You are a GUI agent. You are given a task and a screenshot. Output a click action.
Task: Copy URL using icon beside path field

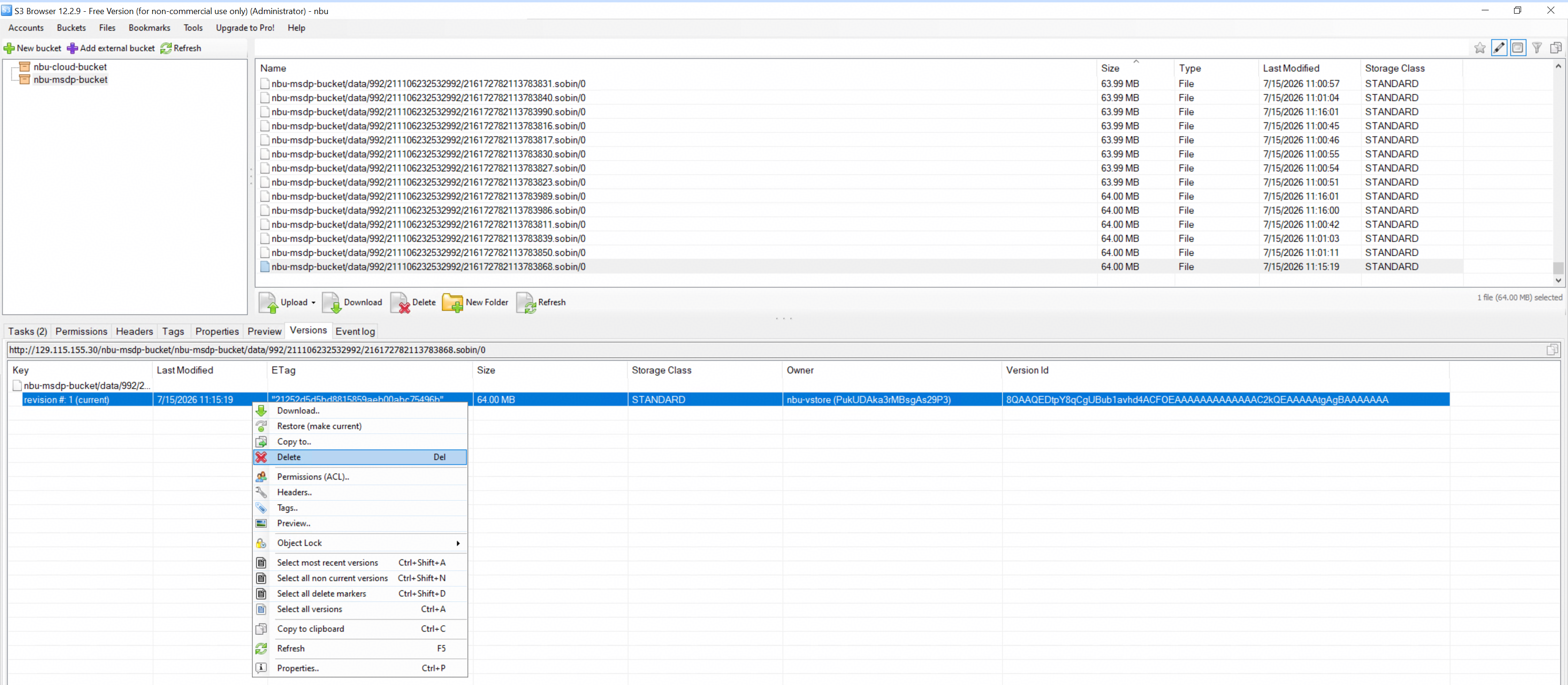(x=1552, y=350)
